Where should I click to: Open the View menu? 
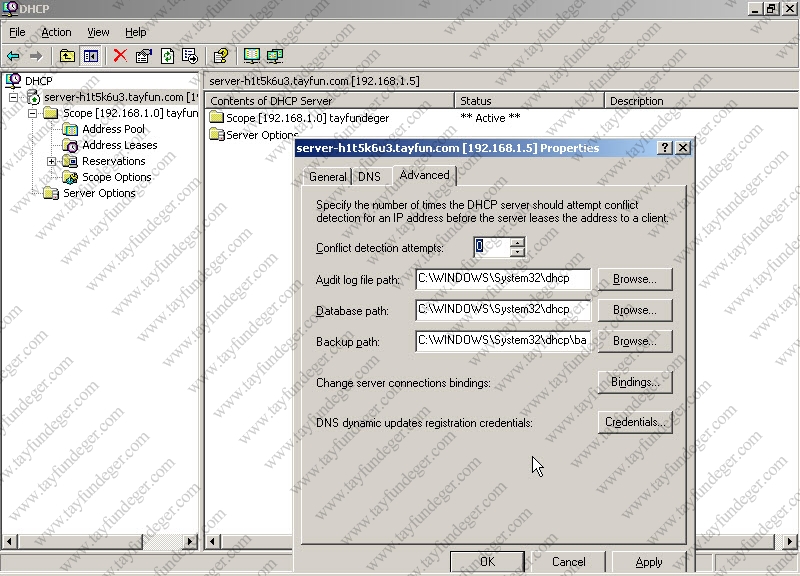(98, 32)
